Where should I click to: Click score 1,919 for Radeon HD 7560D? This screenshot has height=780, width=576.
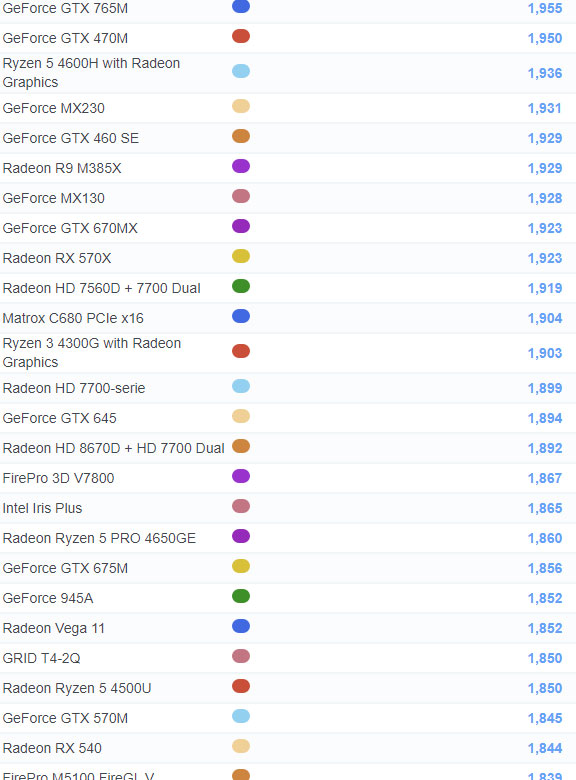point(545,288)
